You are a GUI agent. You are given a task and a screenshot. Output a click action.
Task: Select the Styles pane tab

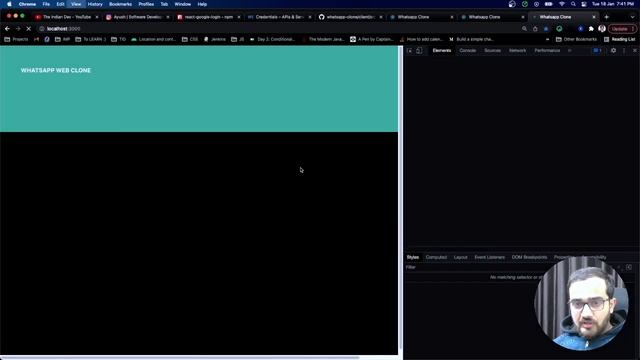pyautogui.click(x=413, y=257)
